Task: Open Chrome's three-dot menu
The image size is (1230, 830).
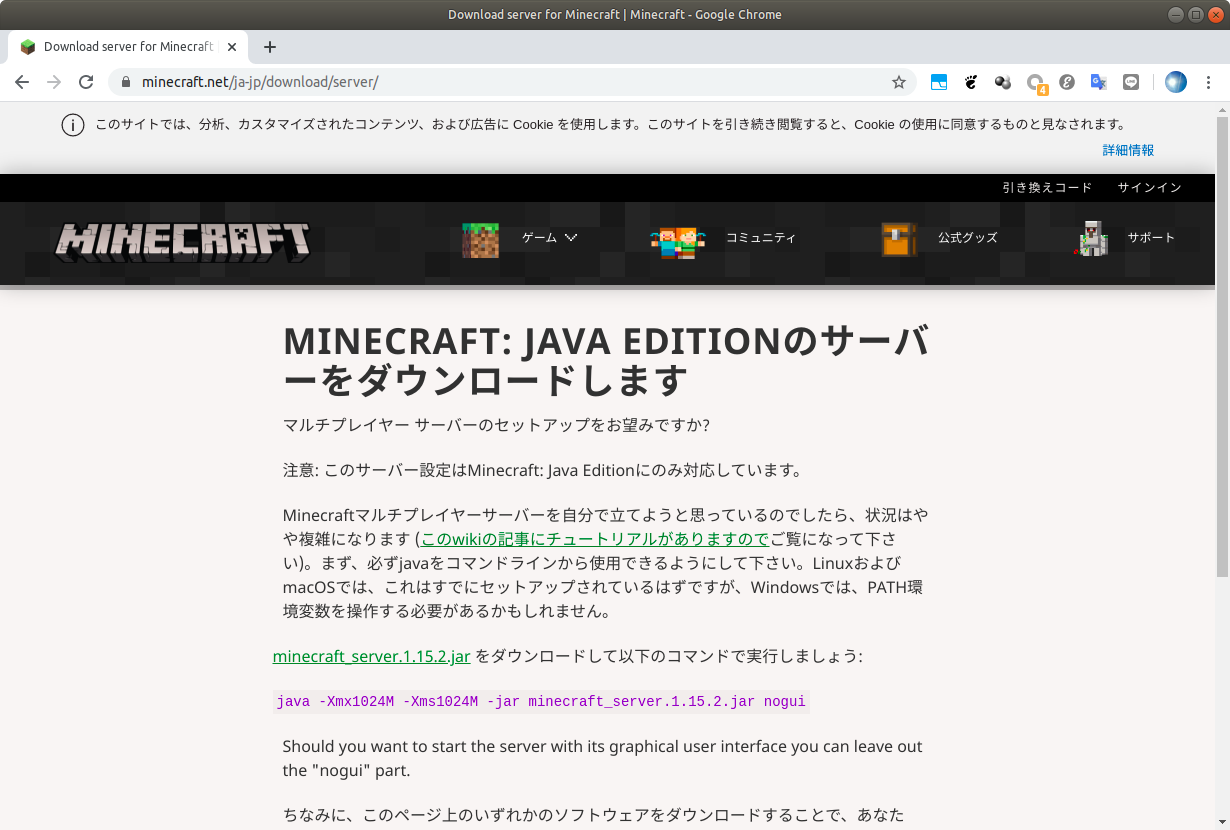Action: coord(1209,82)
